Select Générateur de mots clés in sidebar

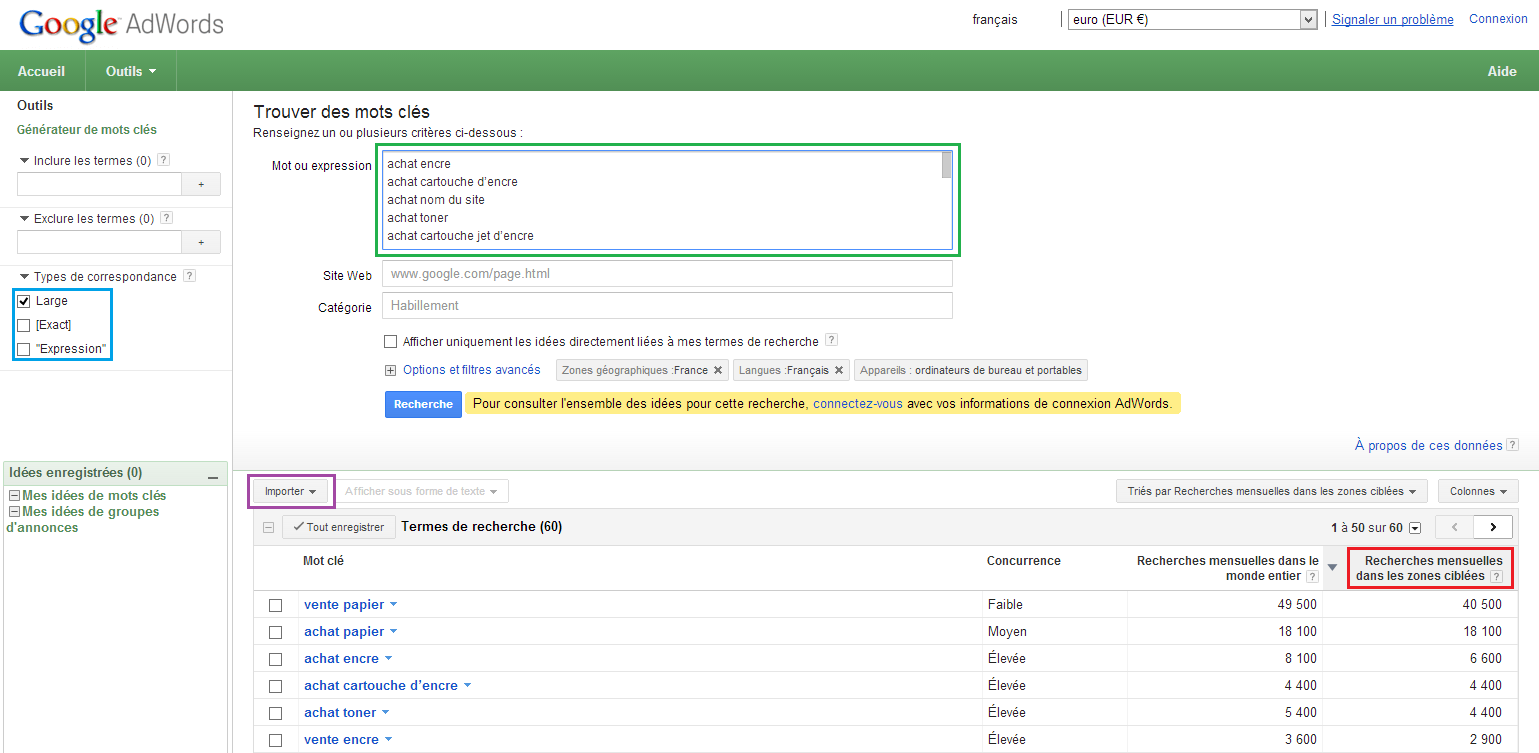click(x=87, y=130)
